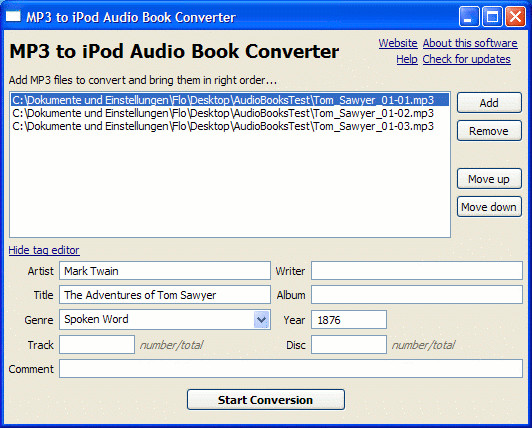Viewport: 532px width, 428px height.
Task: Minimize the converter window
Action: coord(469,16)
